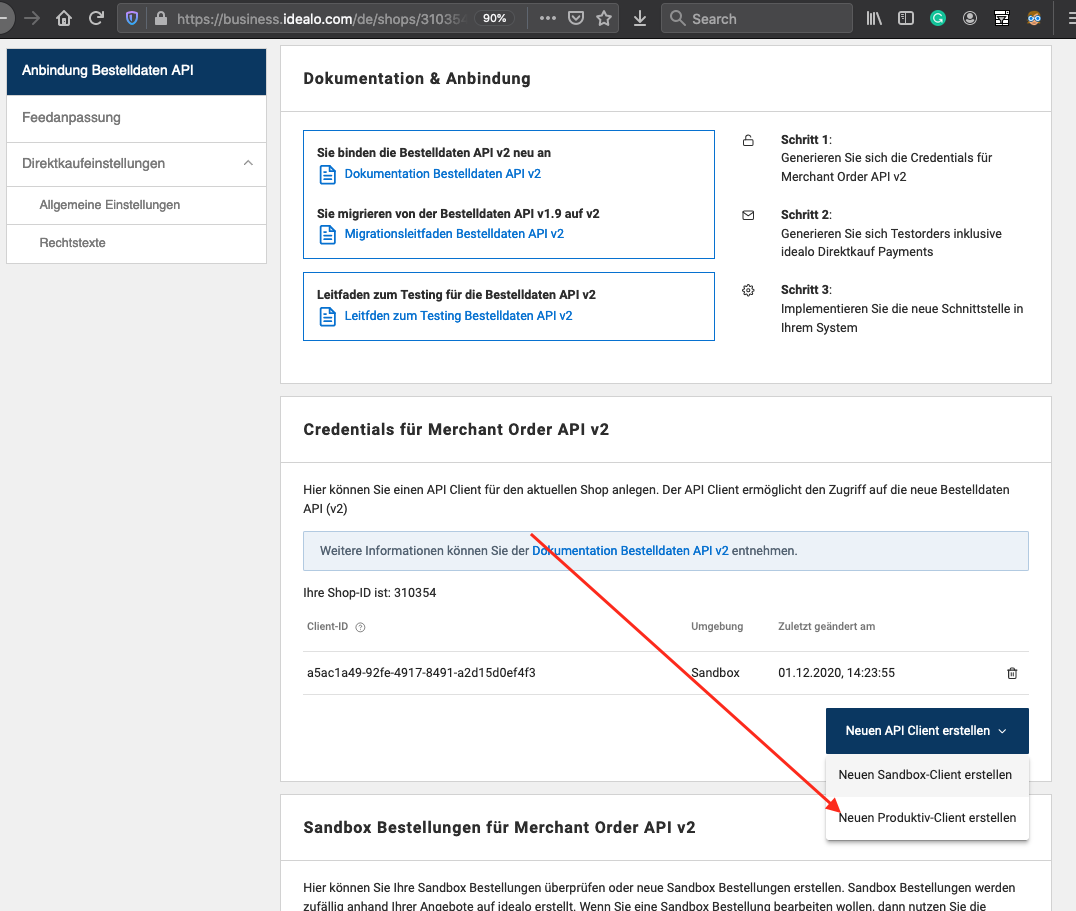Click the Sandbox environment cell
Viewport: 1076px width, 911px height.
tap(715, 673)
